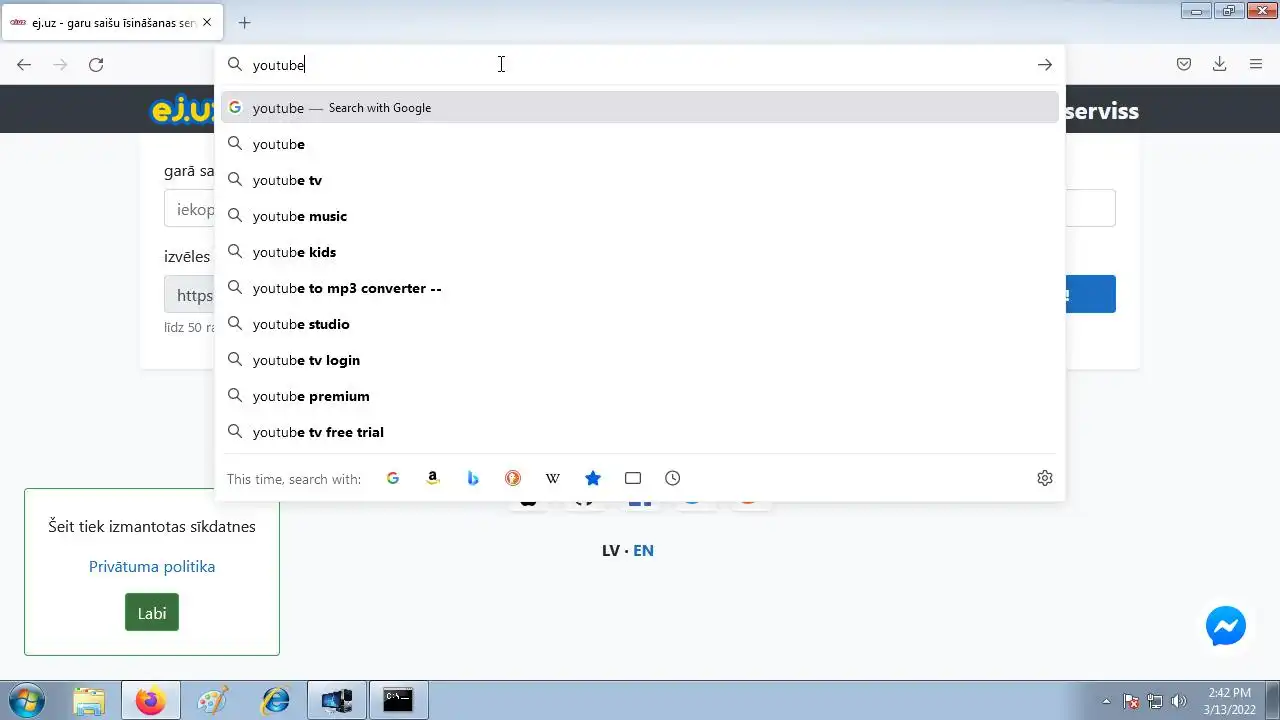The height and width of the screenshot is (720, 1280).
Task: Click the volume speaker tray icon
Action: tap(1178, 701)
